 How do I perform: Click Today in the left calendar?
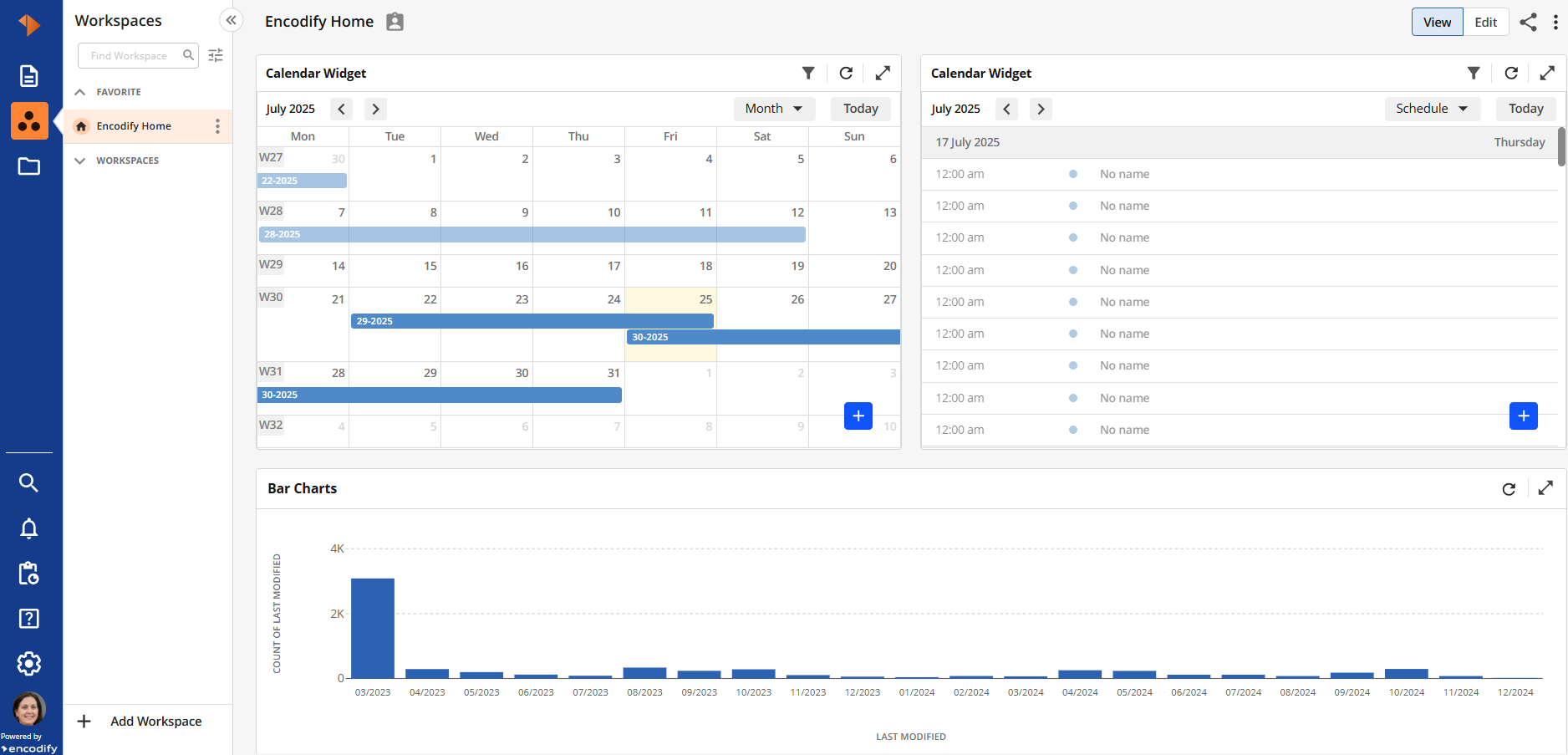coord(861,109)
